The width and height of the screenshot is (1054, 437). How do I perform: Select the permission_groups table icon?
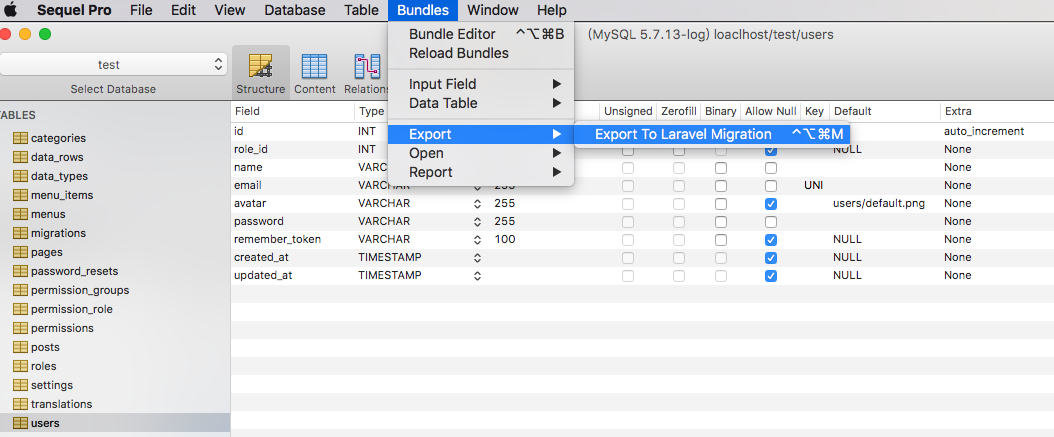21,290
